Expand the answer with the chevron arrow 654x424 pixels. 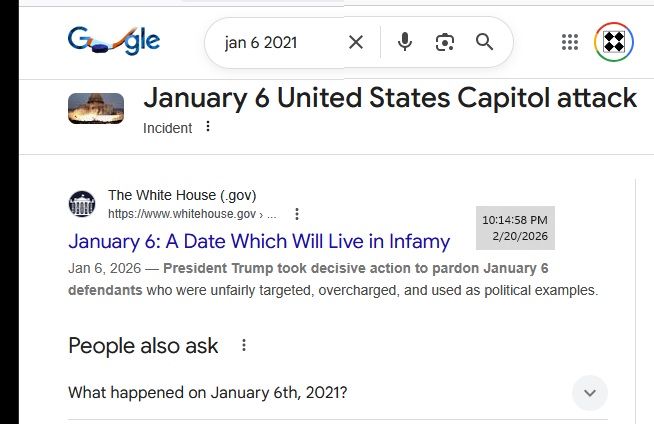click(590, 393)
